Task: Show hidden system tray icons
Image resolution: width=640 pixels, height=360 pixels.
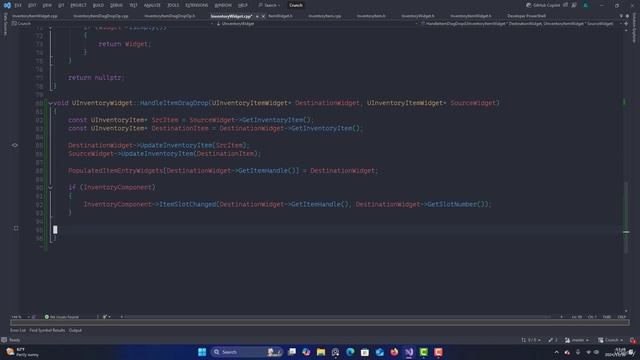Action: pyautogui.click(x=556, y=352)
